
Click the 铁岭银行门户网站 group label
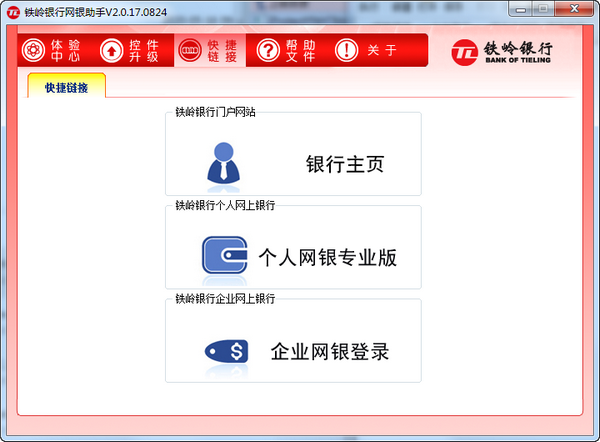(215, 112)
